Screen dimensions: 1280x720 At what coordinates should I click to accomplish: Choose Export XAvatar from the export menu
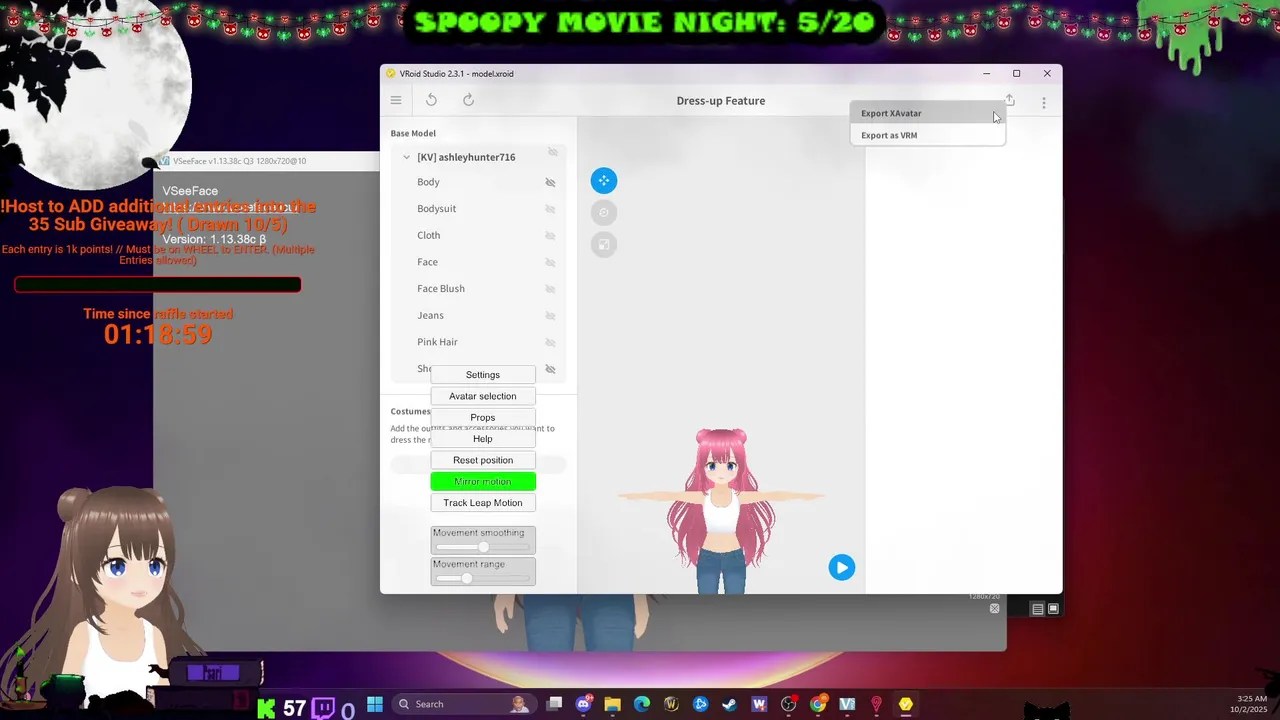(927, 113)
